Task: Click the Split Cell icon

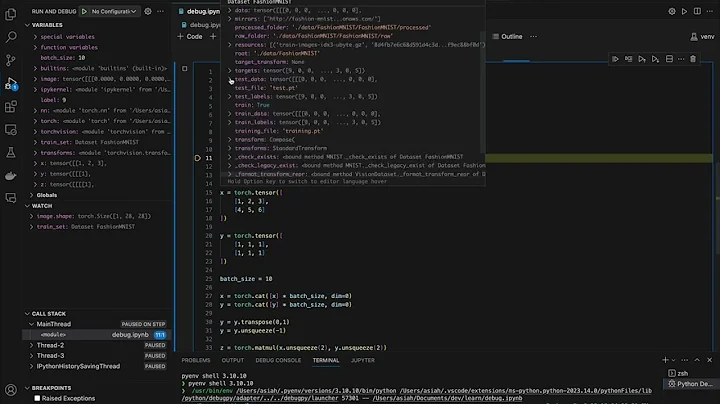Action: point(669,59)
